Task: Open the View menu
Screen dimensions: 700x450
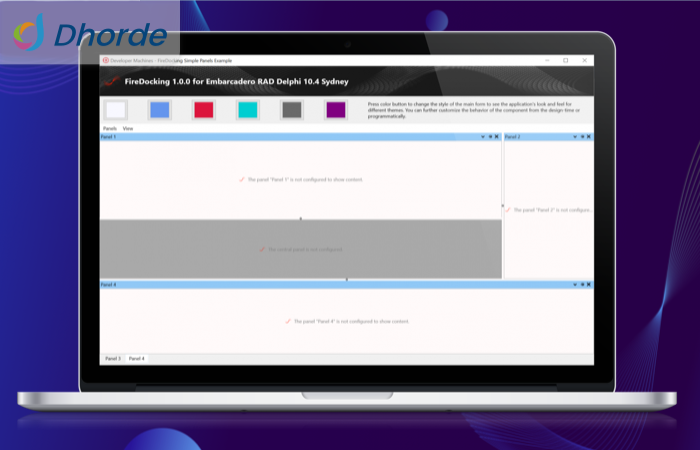Action: point(128,129)
